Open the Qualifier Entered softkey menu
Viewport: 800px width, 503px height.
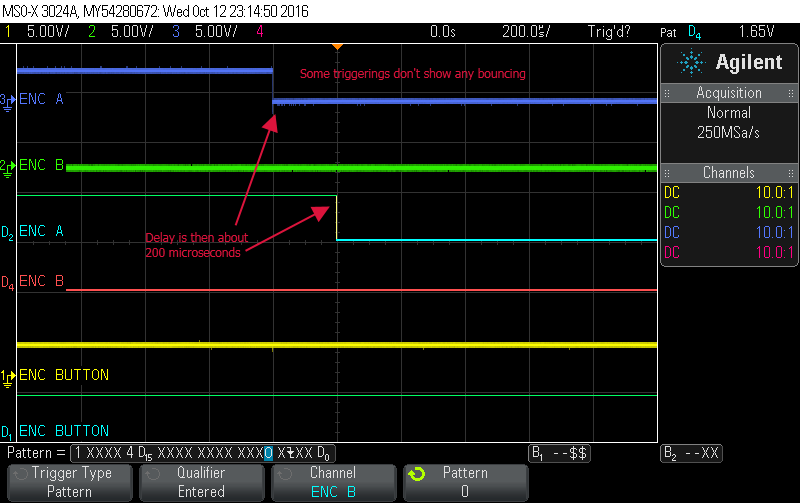201,482
